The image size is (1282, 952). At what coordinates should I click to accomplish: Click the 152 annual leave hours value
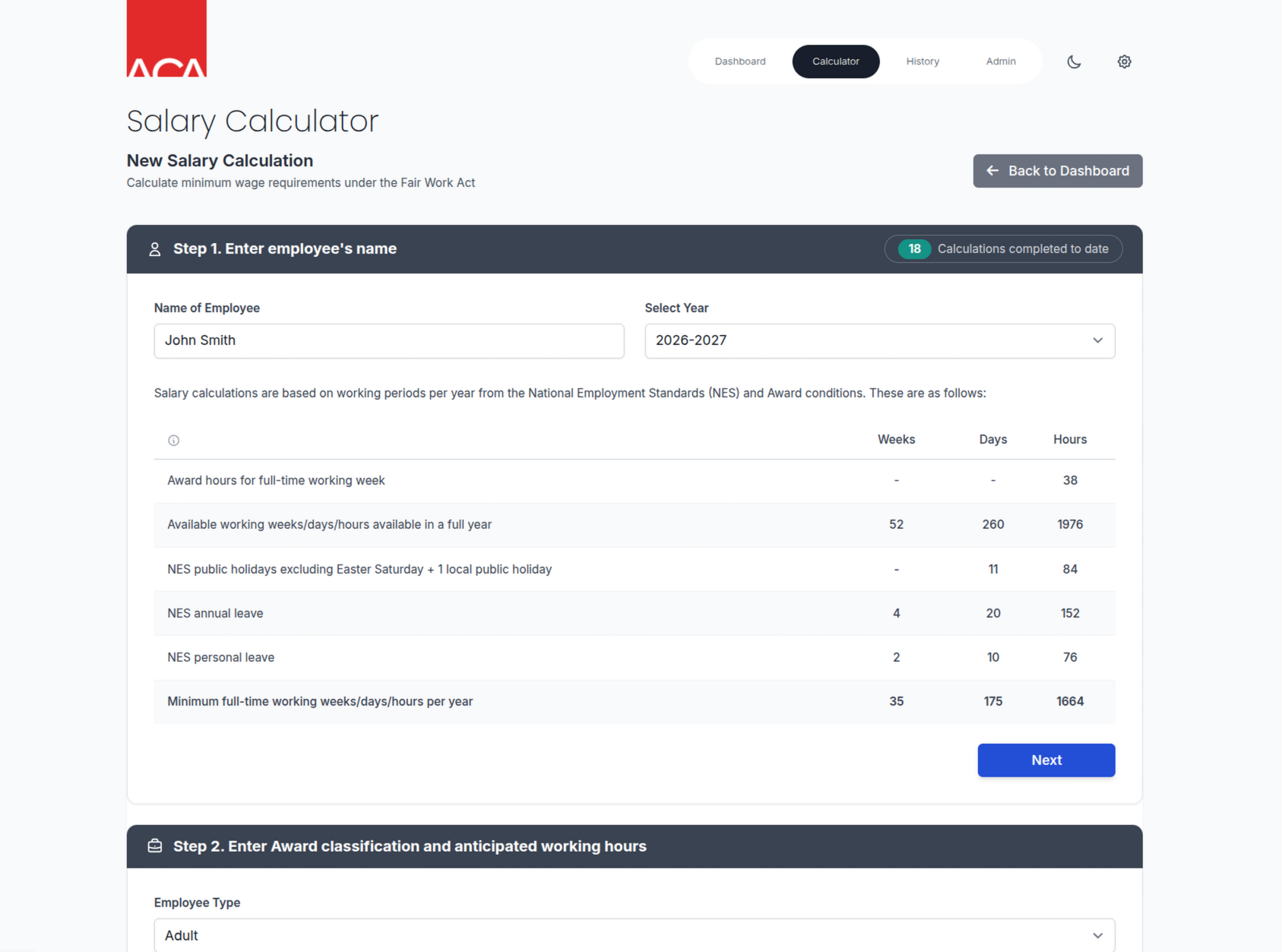pos(1070,614)
